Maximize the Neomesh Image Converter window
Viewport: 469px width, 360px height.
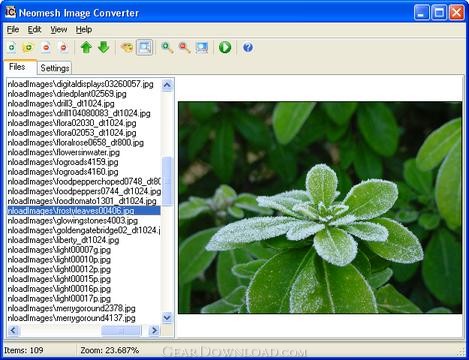point(439,13)
